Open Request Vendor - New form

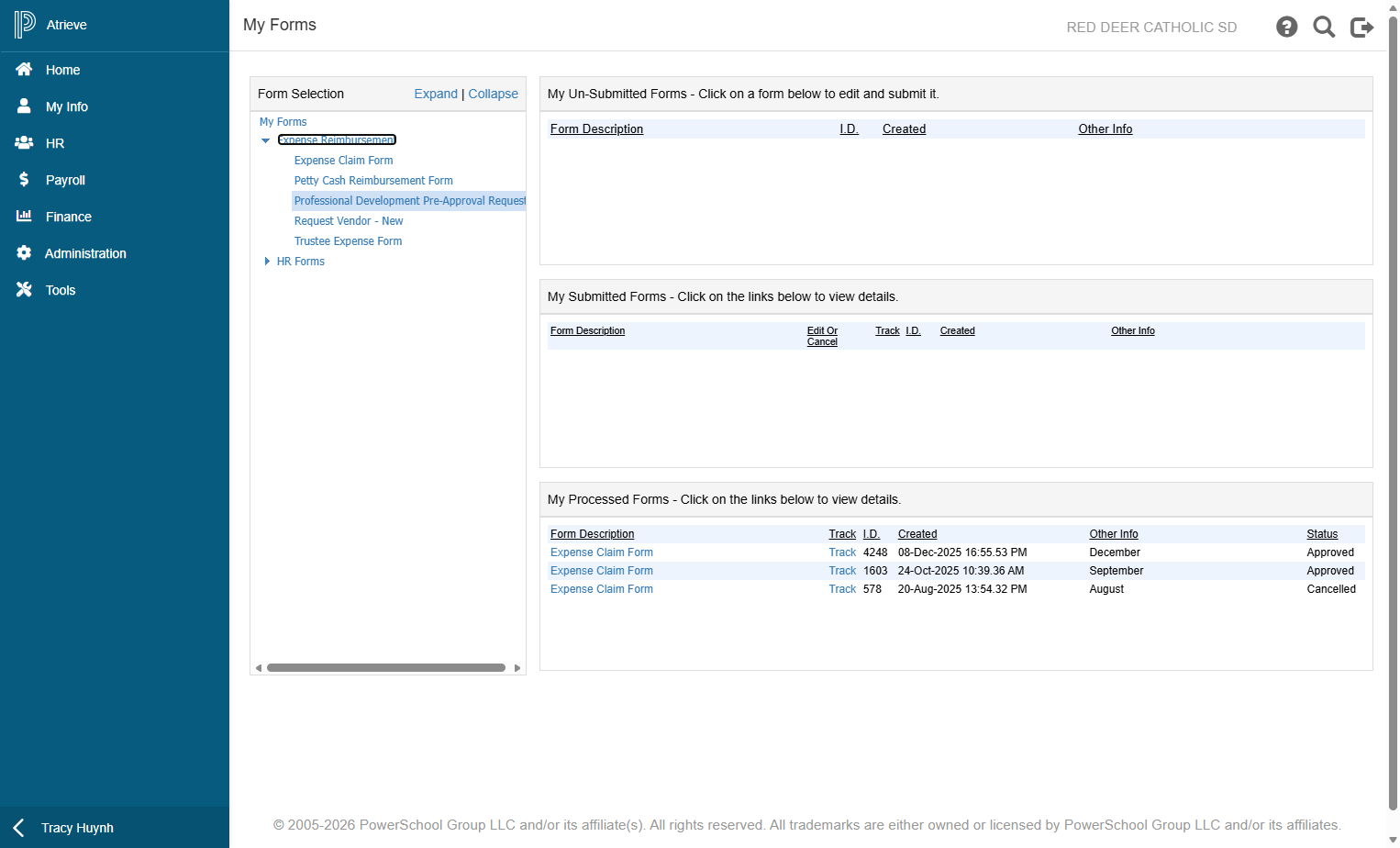(x=349, y=221)
